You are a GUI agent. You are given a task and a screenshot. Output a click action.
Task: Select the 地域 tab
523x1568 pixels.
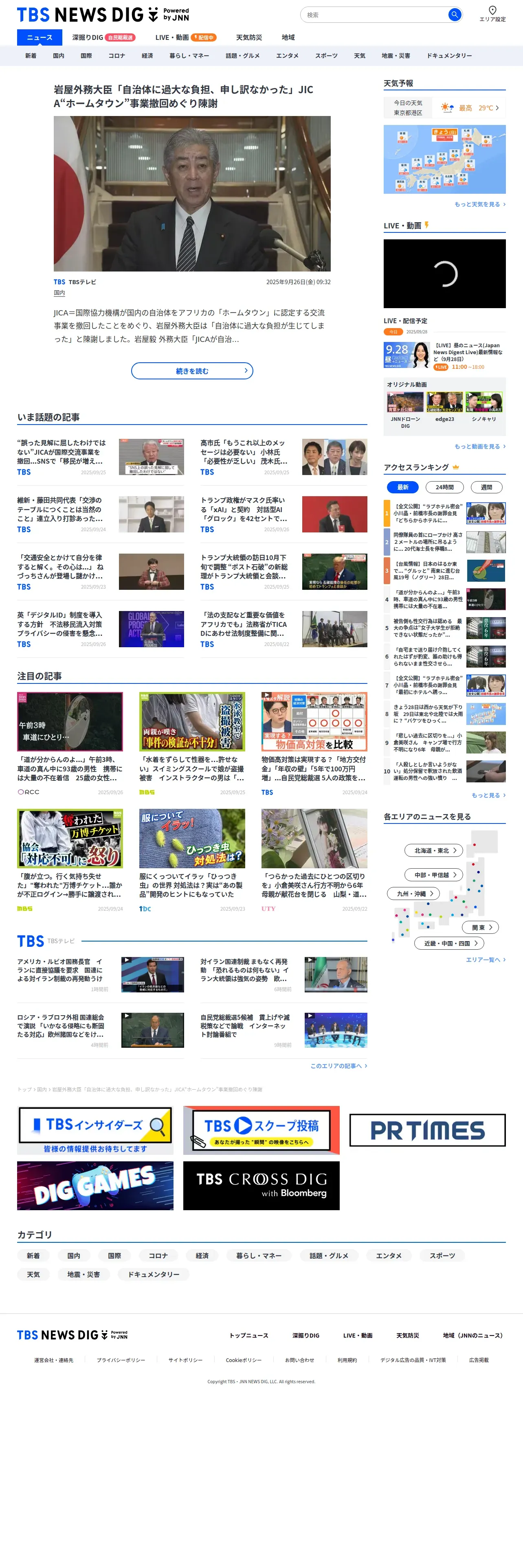pyautogui.click(x=288, y=38)
